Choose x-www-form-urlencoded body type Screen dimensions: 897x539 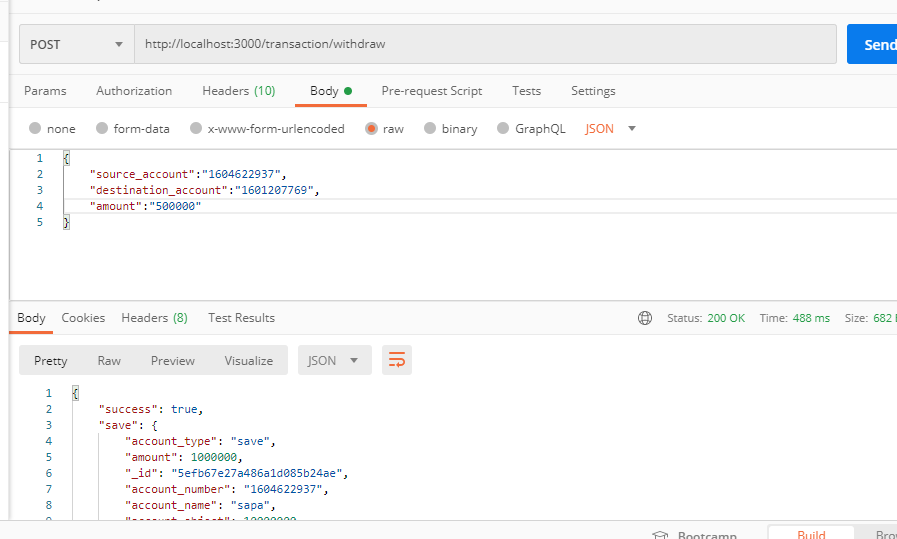196,129
